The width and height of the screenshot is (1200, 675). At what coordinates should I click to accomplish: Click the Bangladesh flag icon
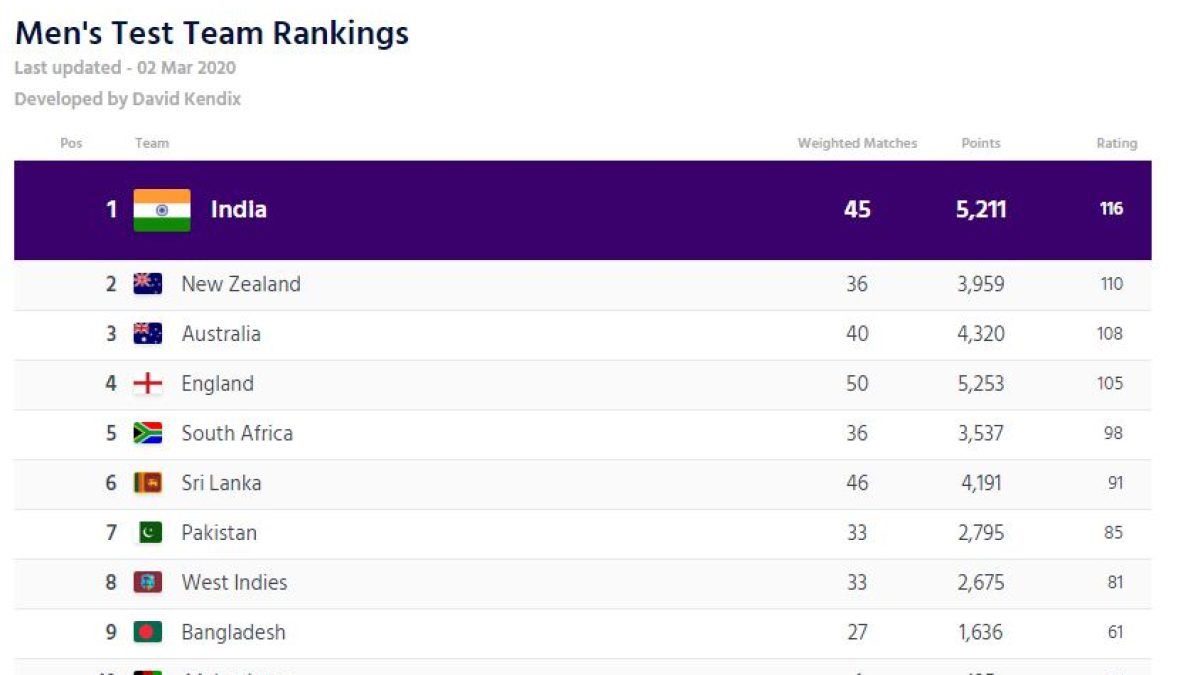[148, 632]
